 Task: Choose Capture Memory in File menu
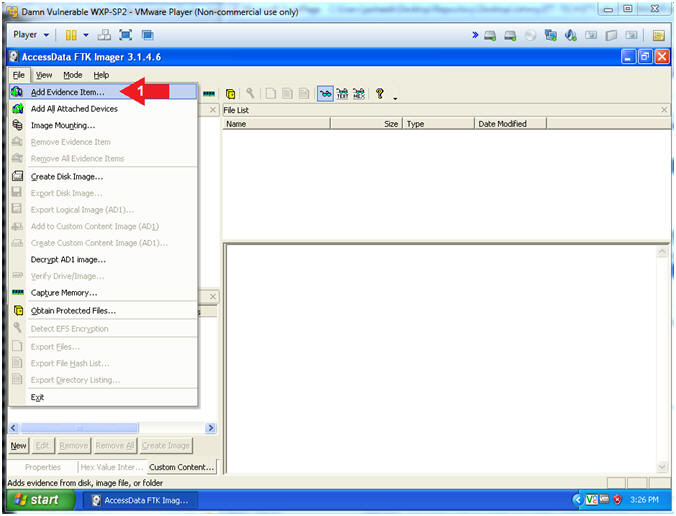coord(103,293)
